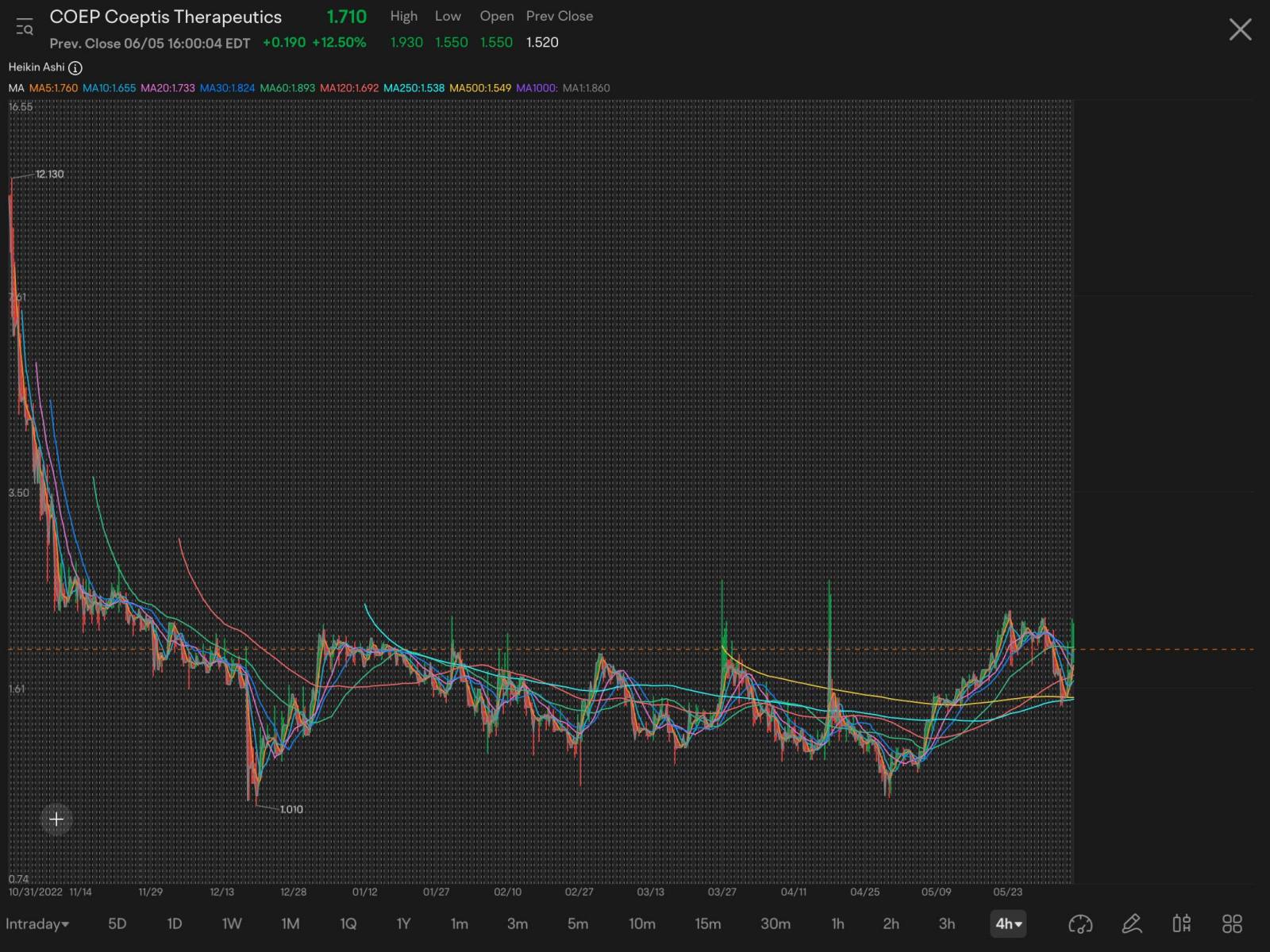
Task: Choose the 1h interval
Action: tap(837, 923)
